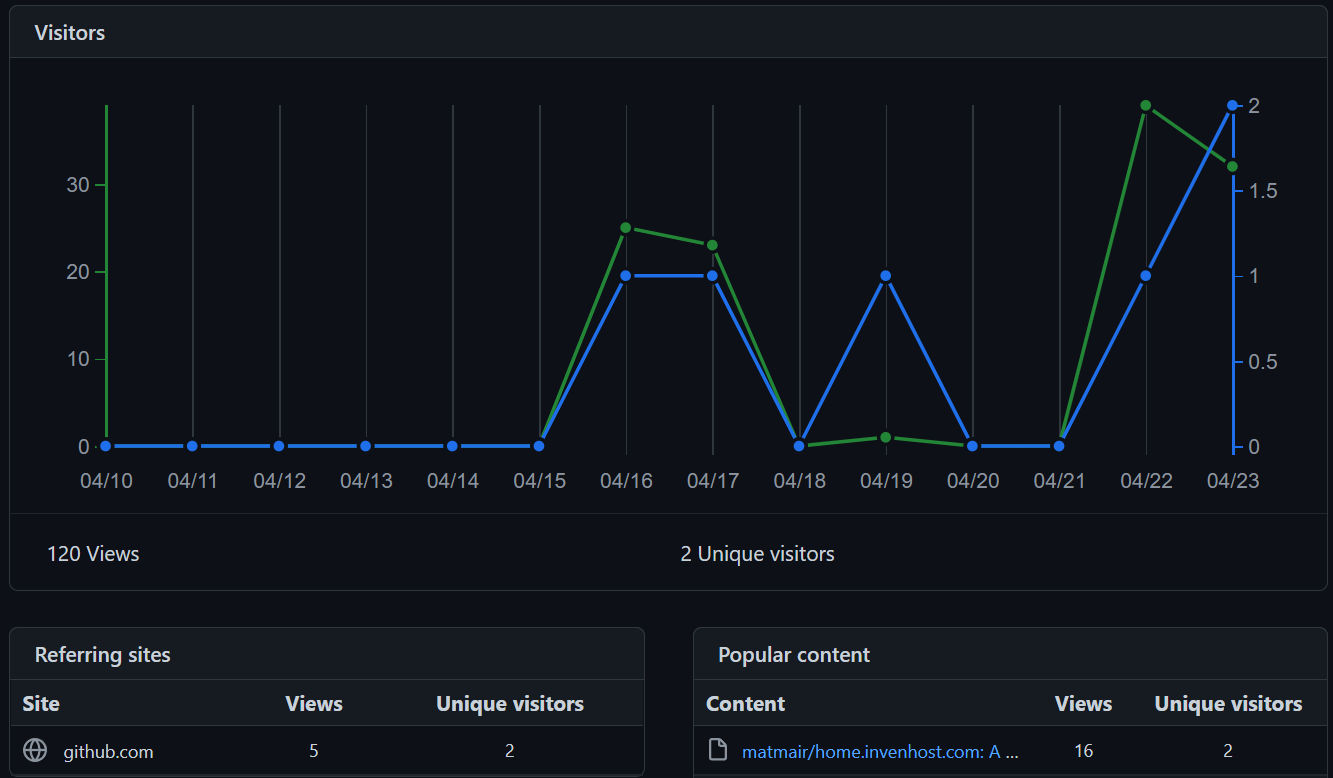Viewport: 1333px width, 778px height.
Task: Click the 04/10 zero-value data point
Action: tap(105, 446)
